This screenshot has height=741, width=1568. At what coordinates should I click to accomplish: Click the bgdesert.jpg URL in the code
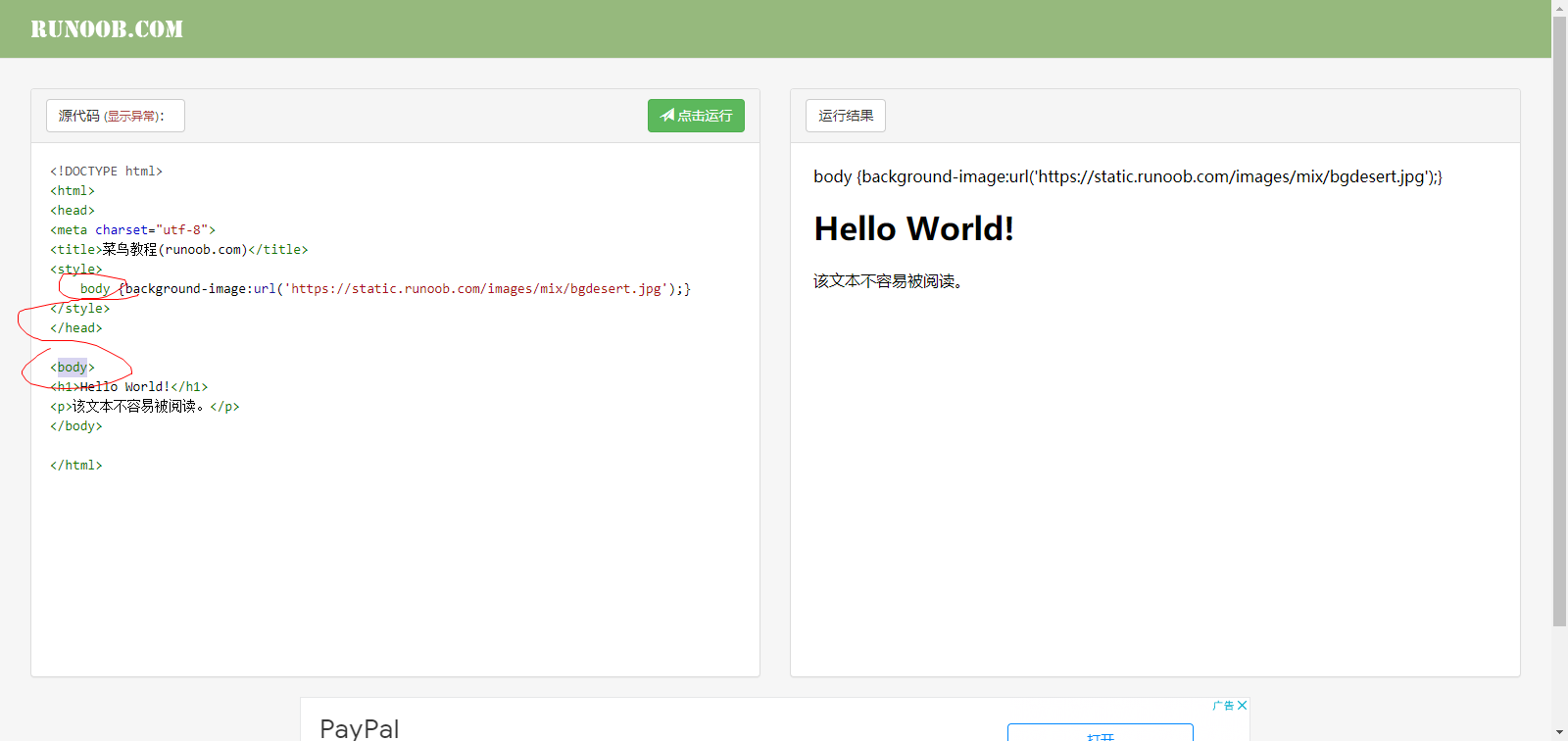(476, 288)
